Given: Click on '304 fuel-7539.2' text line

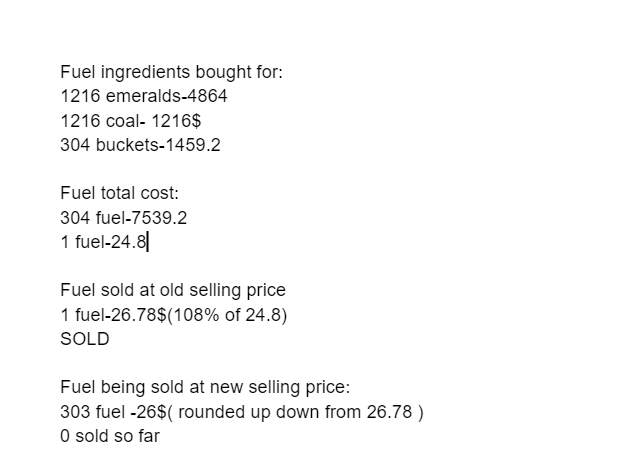Looking at the screenshot, I should 124,218.
